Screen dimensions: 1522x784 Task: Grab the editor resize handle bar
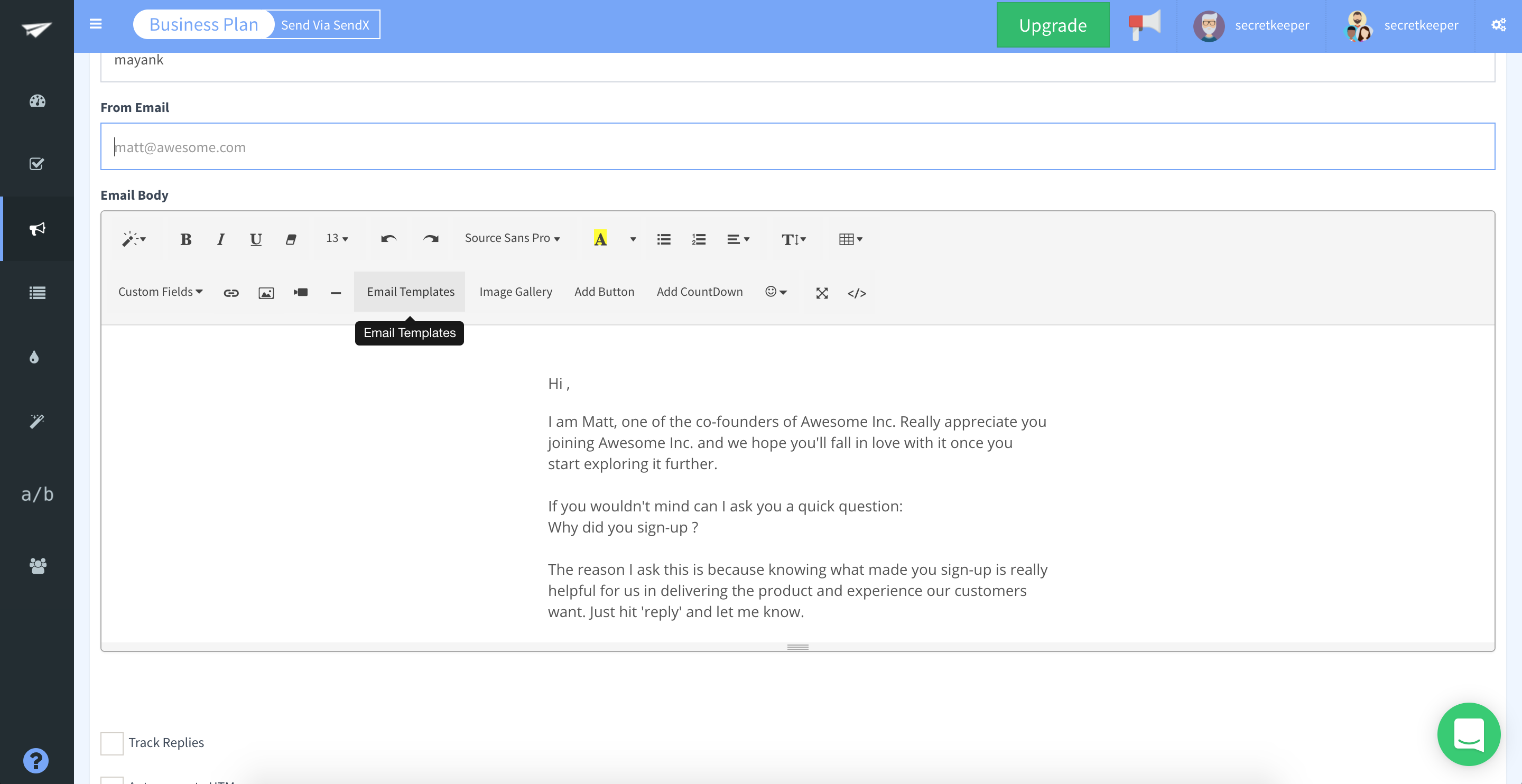pyautogui.click(x=797, y=647)
